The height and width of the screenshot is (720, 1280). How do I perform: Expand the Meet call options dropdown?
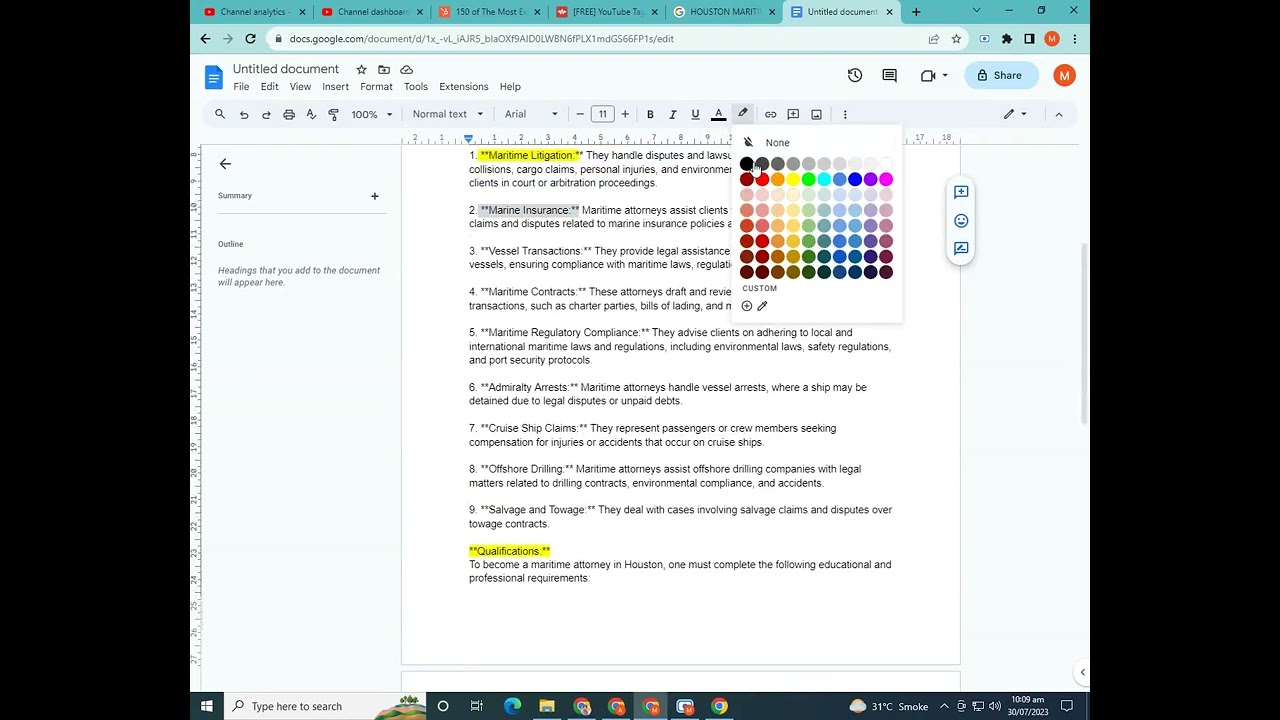click(x=945, y=75)
